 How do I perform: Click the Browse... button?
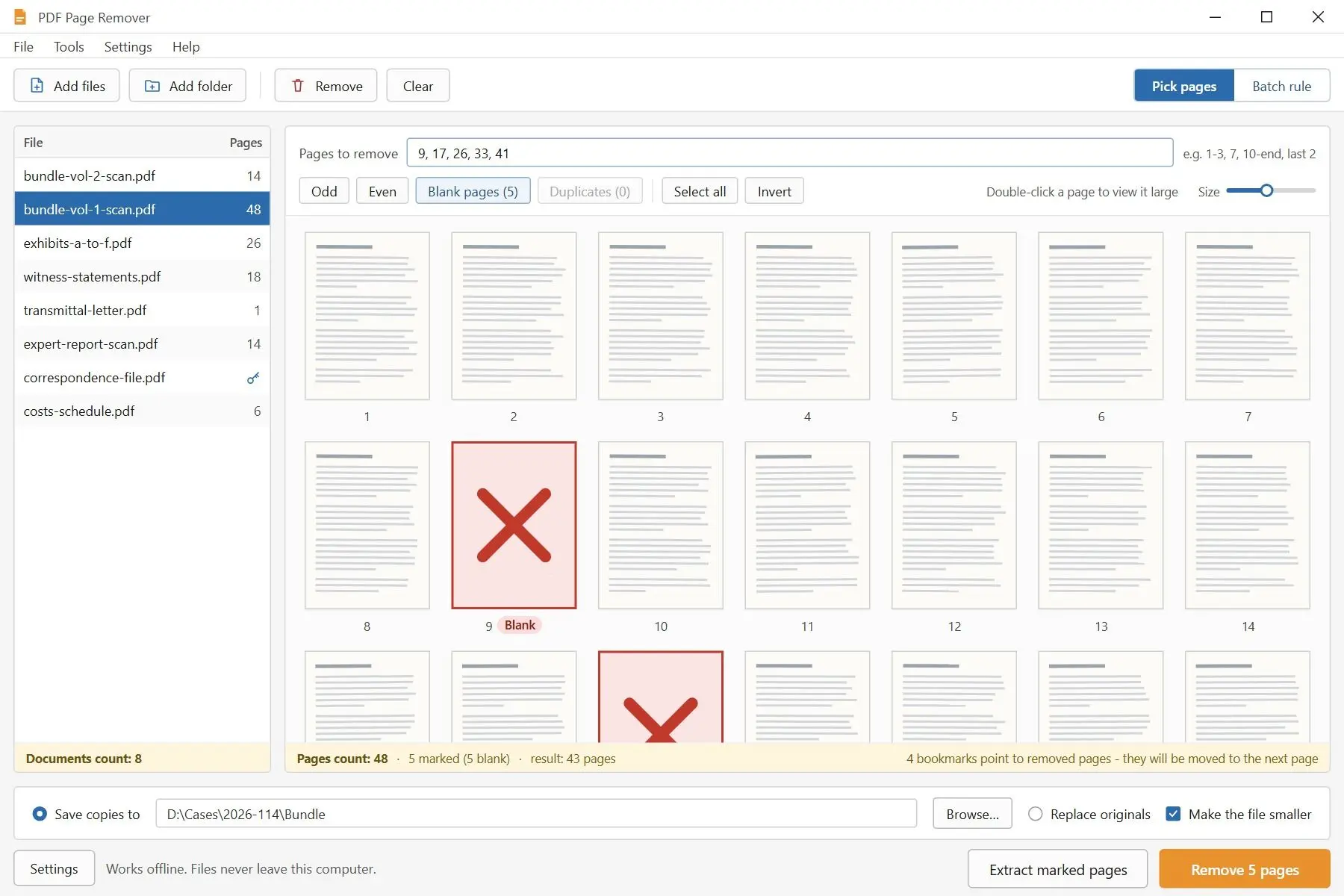pos(972,814)
